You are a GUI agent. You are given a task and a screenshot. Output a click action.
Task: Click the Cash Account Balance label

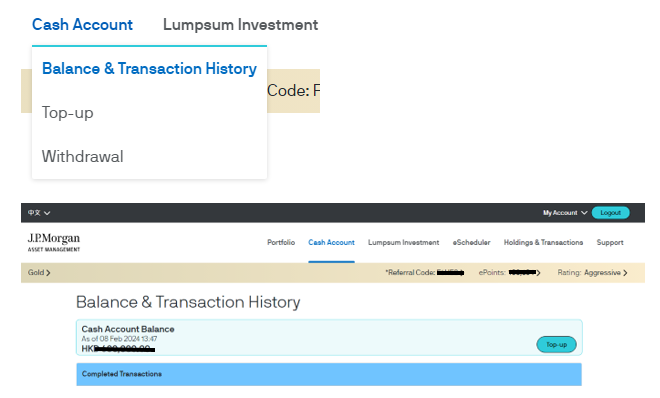128,329
